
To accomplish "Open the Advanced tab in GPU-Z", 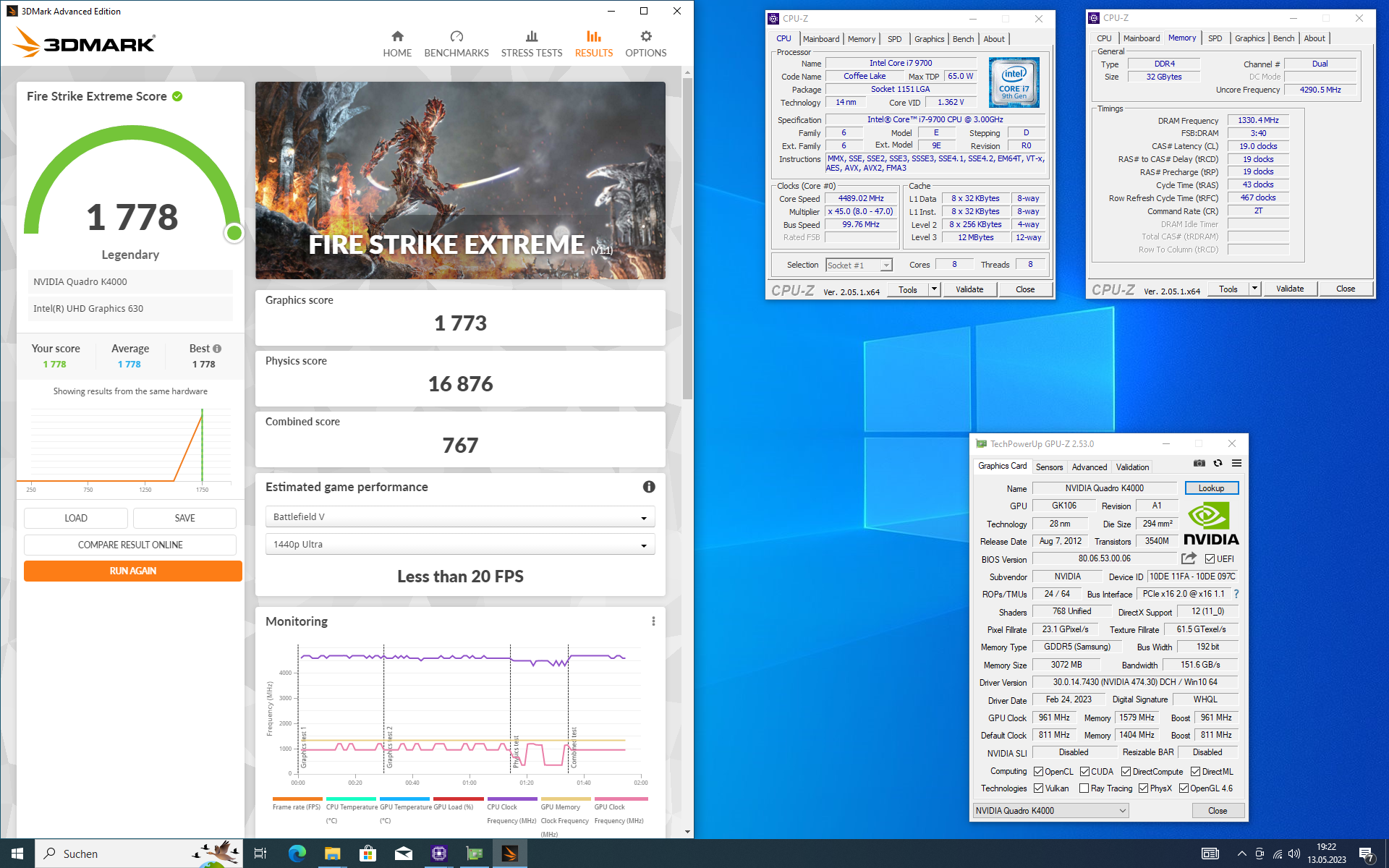I will point(1089,467).
